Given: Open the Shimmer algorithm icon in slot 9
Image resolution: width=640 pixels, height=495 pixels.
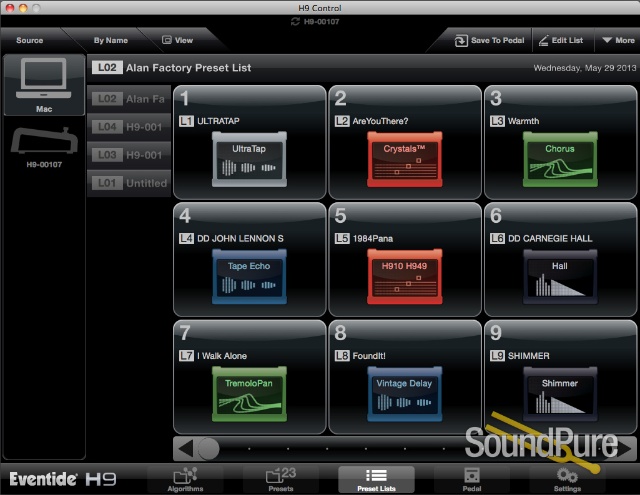Looking at the screenshot, I should point(560,394).
